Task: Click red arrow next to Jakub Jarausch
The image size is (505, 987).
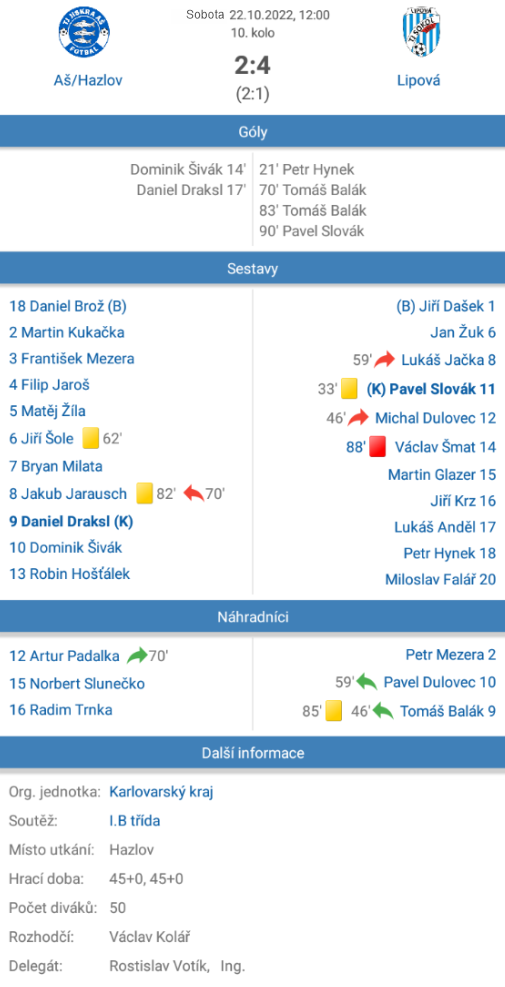Action: click(x=193, y=494)
